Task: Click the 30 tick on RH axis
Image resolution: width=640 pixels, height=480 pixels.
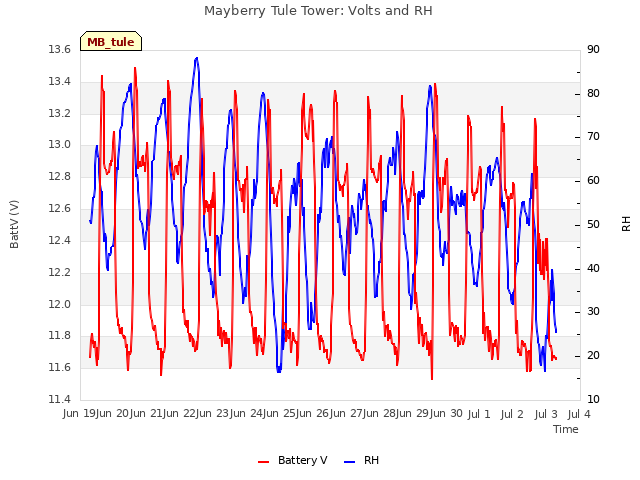Action: tap(593, 312)
